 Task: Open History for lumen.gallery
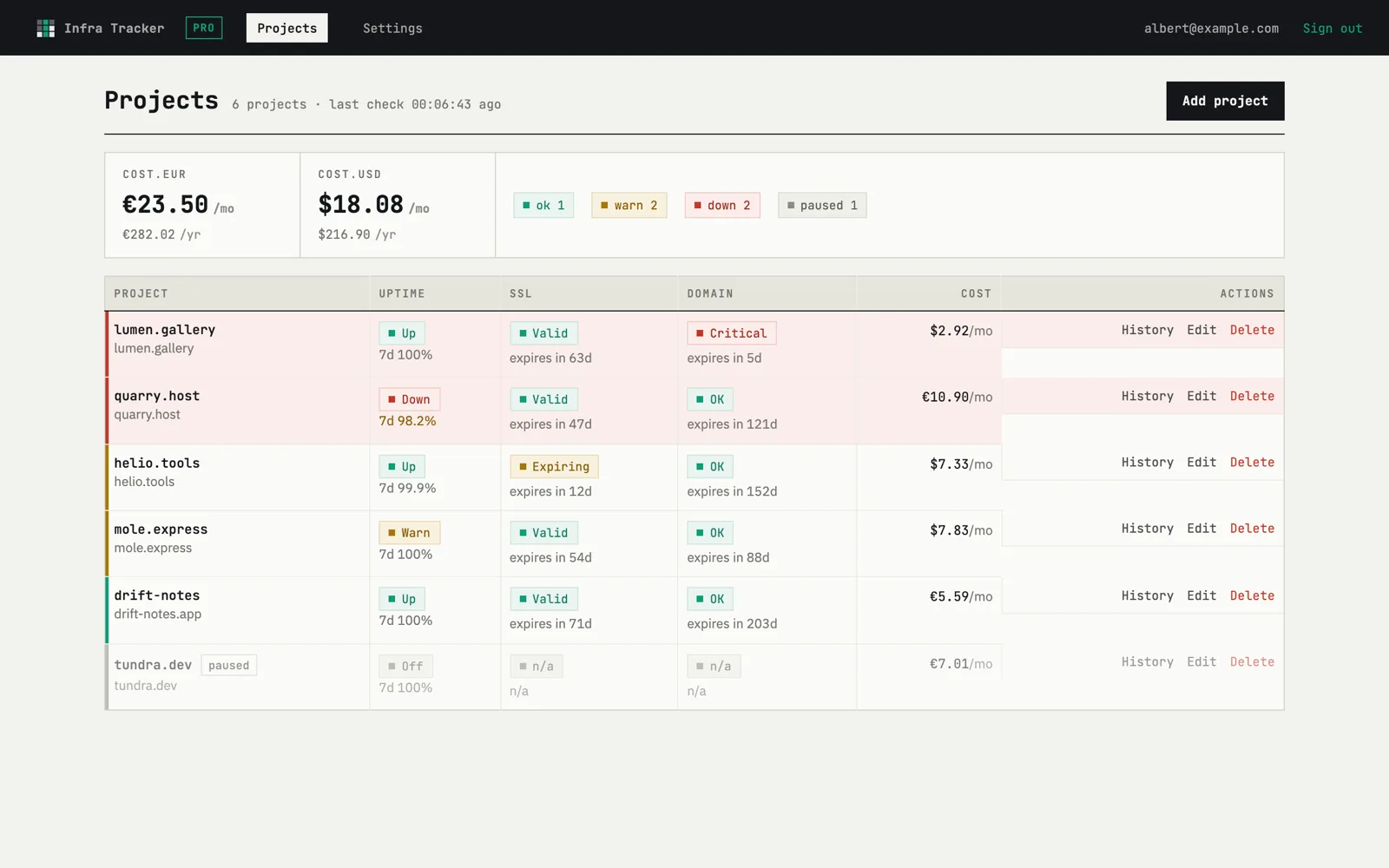point(1147,330)
